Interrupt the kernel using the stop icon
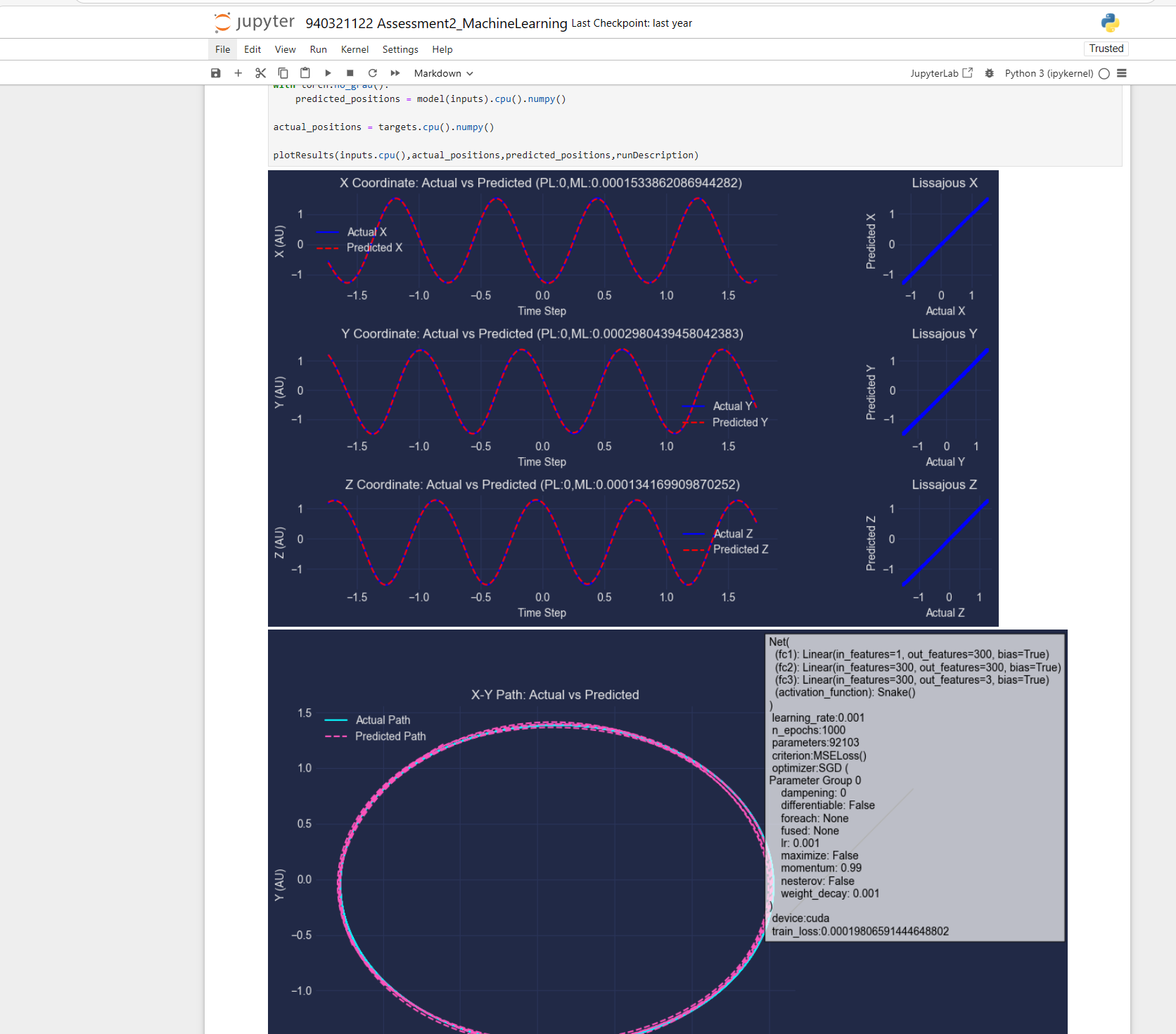 point(350,72)
